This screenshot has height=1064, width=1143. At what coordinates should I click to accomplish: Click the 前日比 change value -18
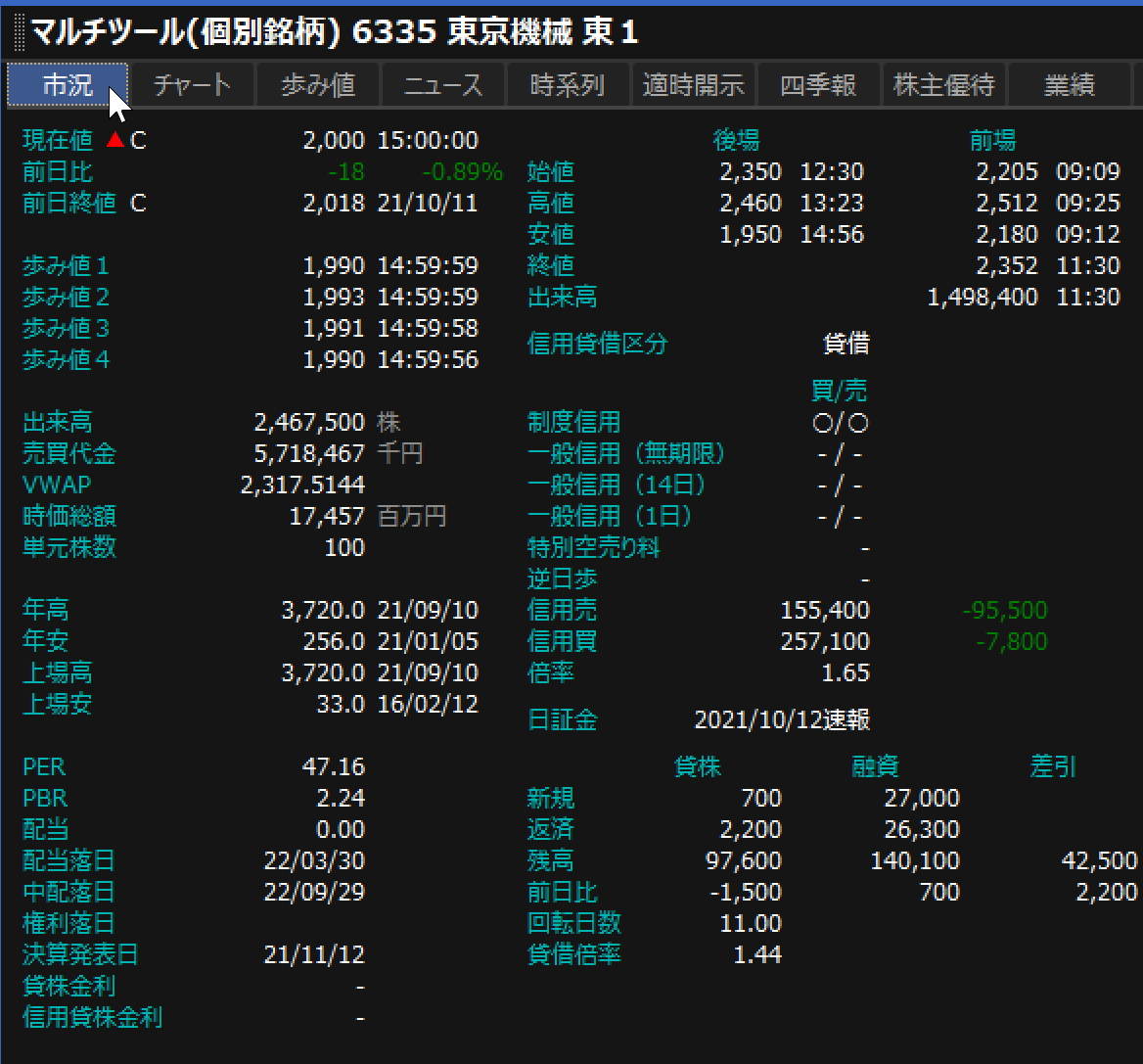(346, 171)
